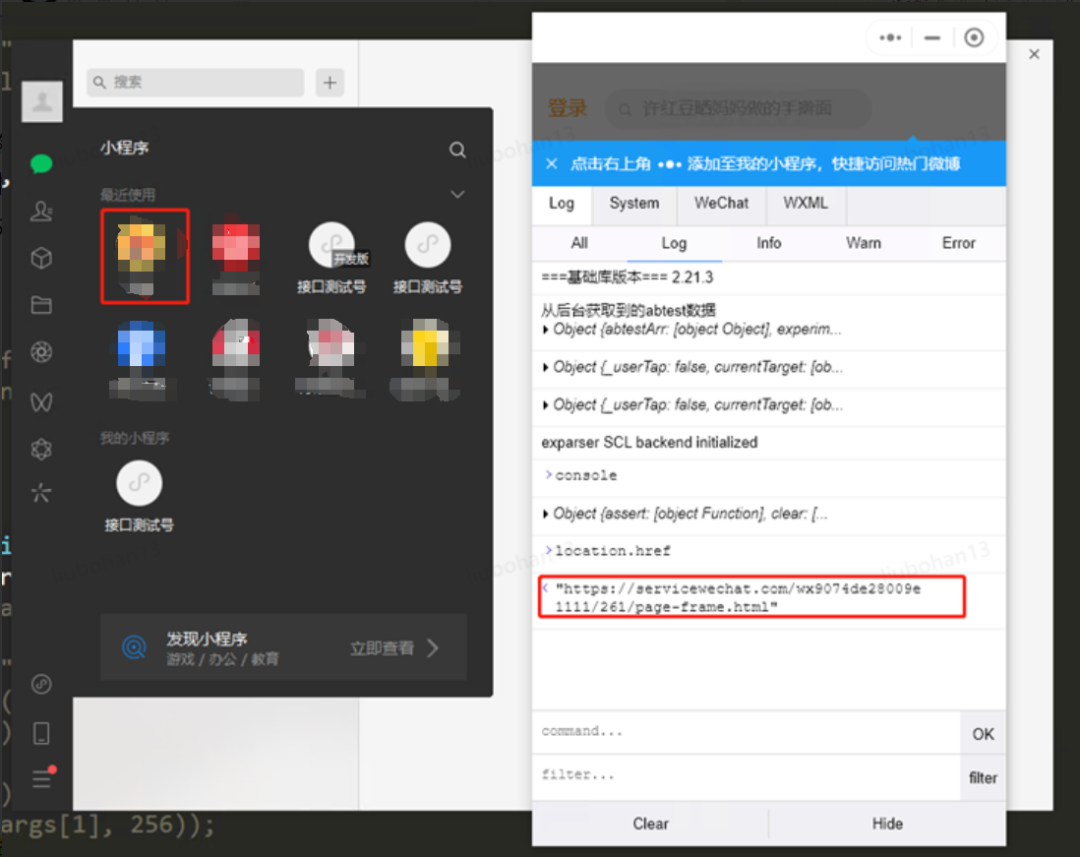1080x857 pixels.
Task: Expand the second Object {_userTap entry
Action: [x=692, y=405]
